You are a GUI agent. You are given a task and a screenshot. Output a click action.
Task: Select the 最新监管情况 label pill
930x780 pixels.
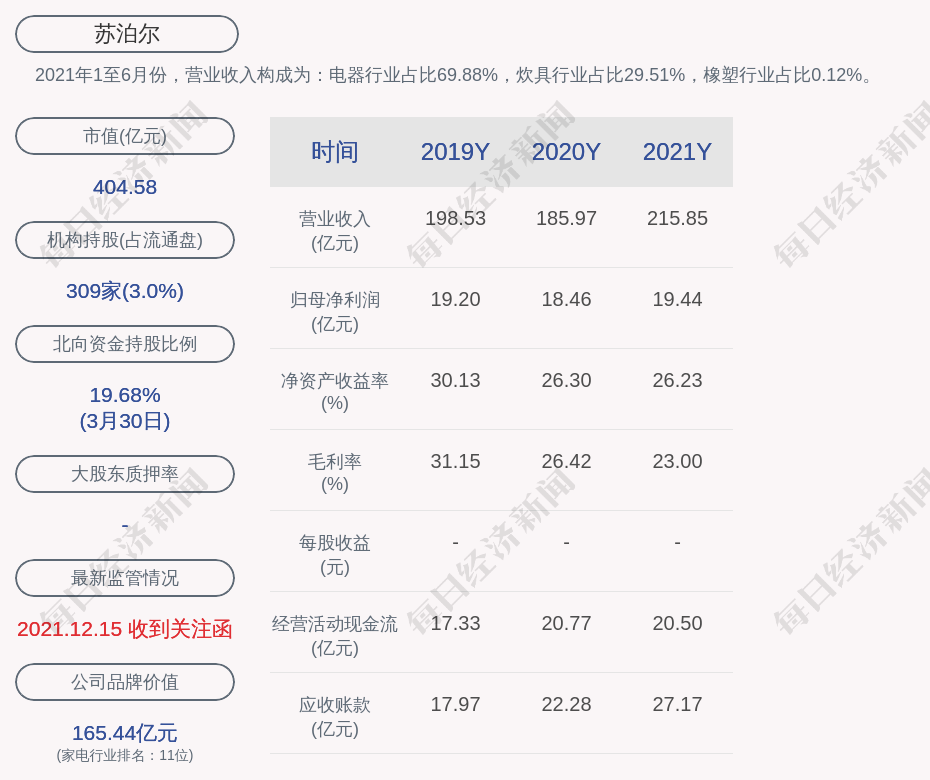(125, 578)
